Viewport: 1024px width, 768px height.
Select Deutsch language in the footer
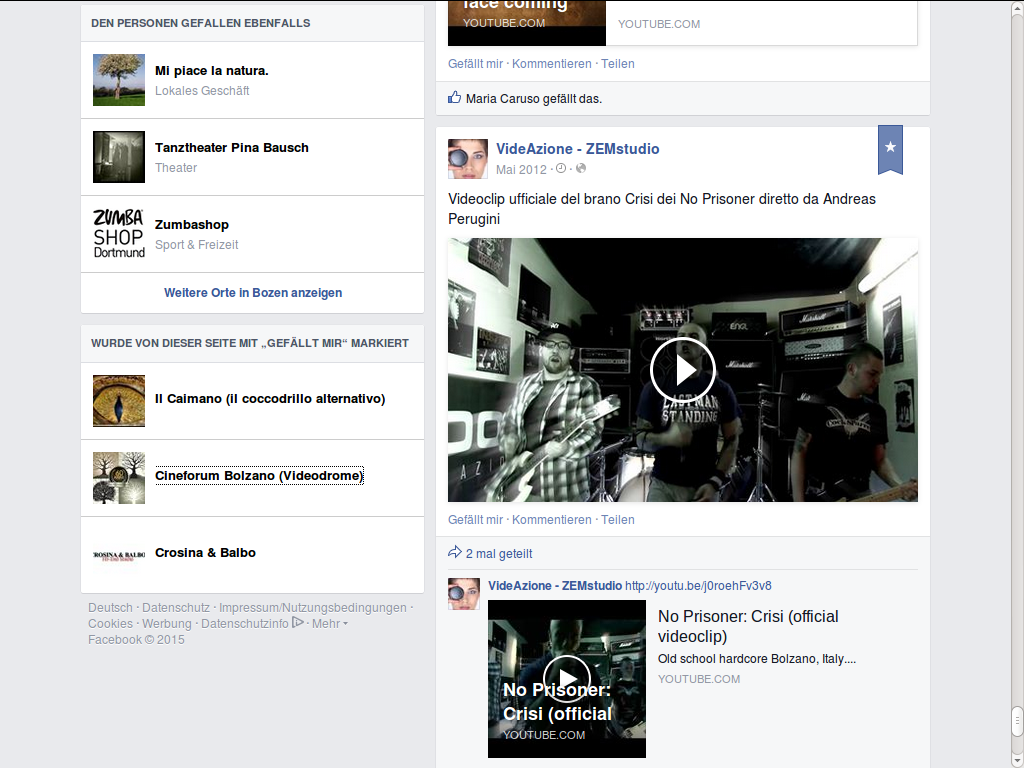pos(110,608)
